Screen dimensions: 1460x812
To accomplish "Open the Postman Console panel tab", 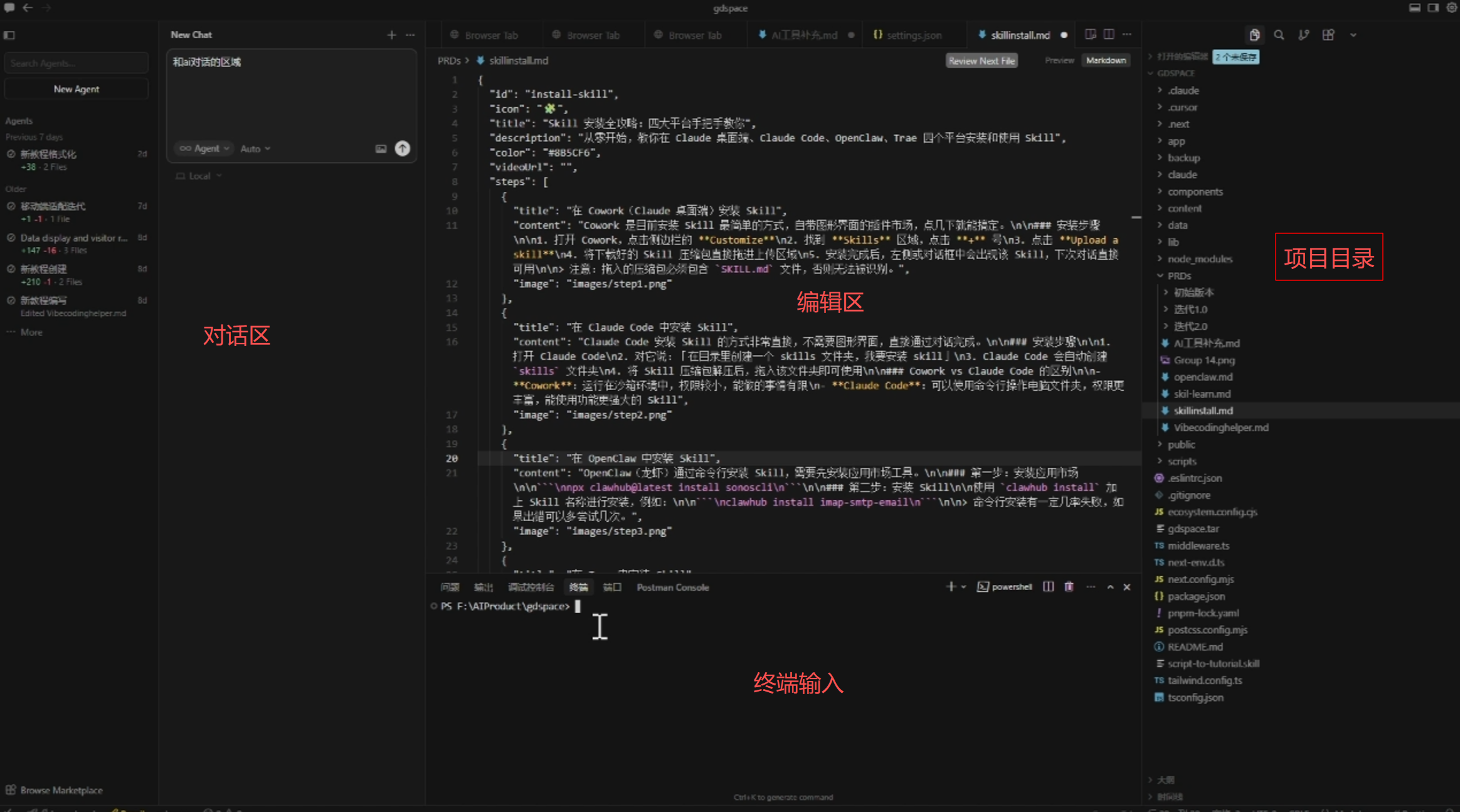I will (672, 588).
